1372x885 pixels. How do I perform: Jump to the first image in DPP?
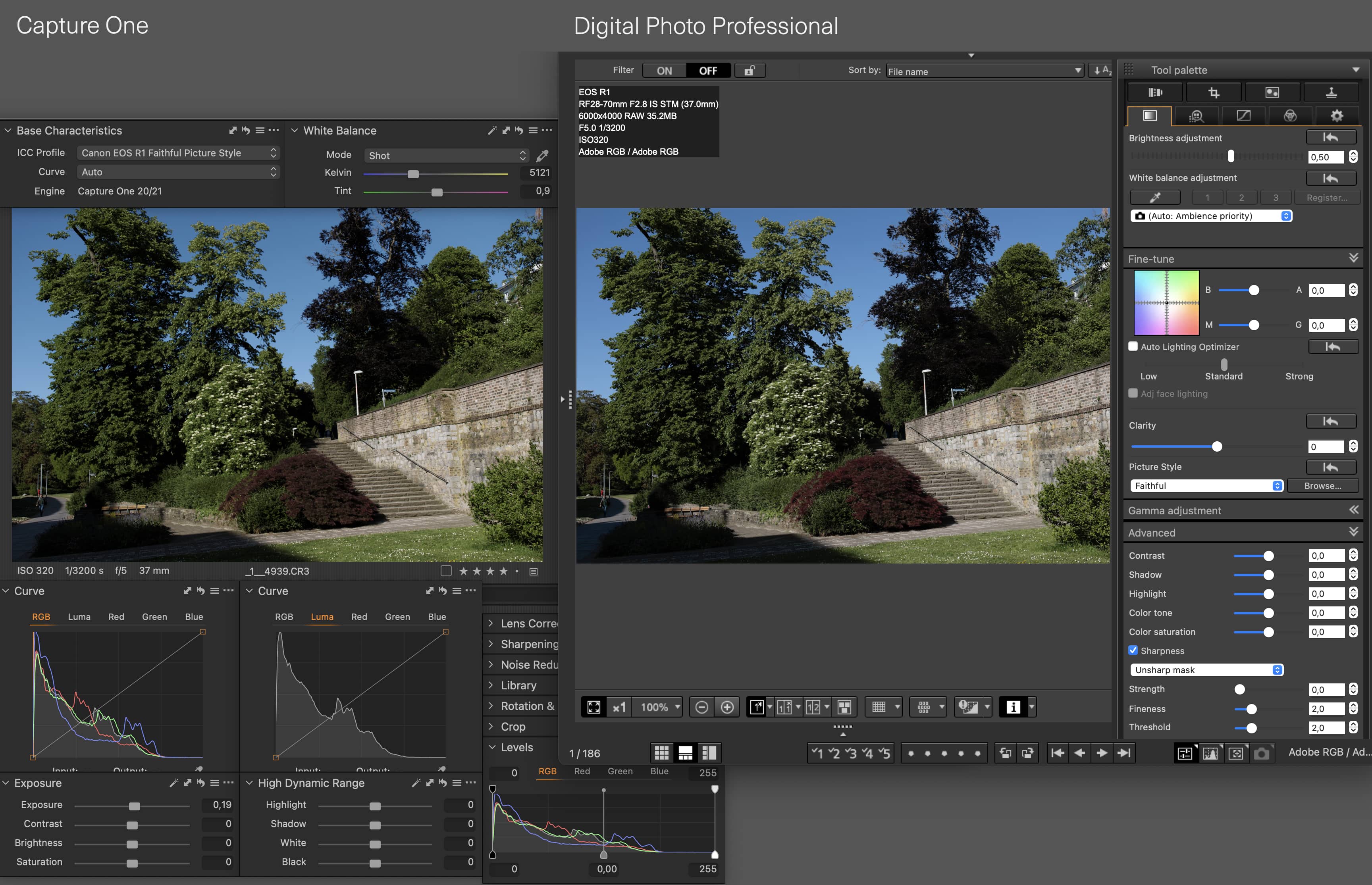[x=1057, y=752]
